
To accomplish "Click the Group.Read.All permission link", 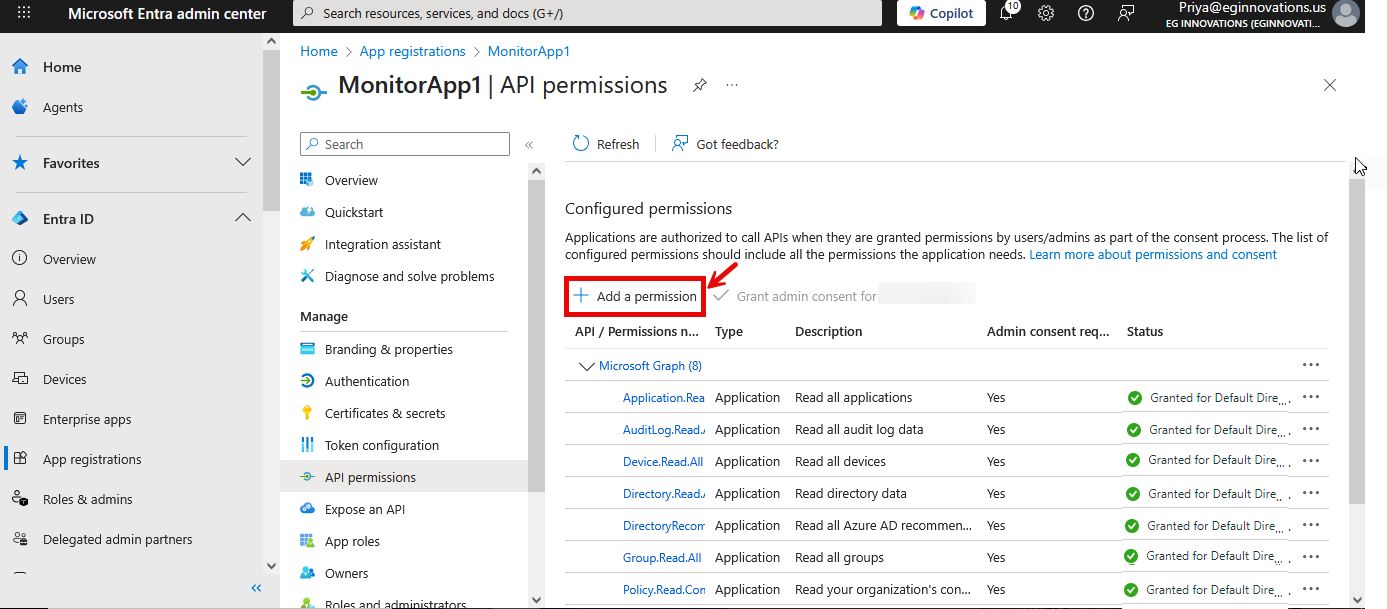I will (x=662, y=557).
